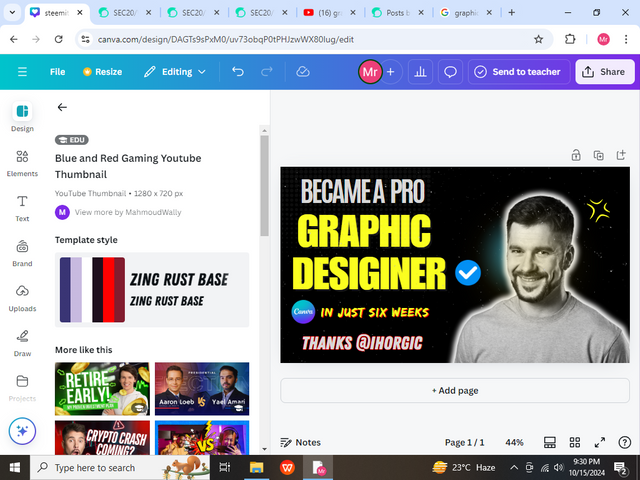Apply the red and black palette swatch

pos(109,290)
